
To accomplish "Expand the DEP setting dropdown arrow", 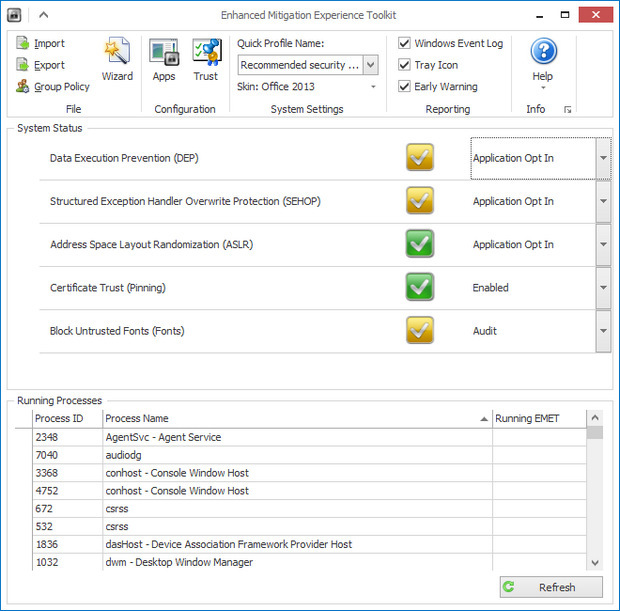I will (x=603, y=158).
